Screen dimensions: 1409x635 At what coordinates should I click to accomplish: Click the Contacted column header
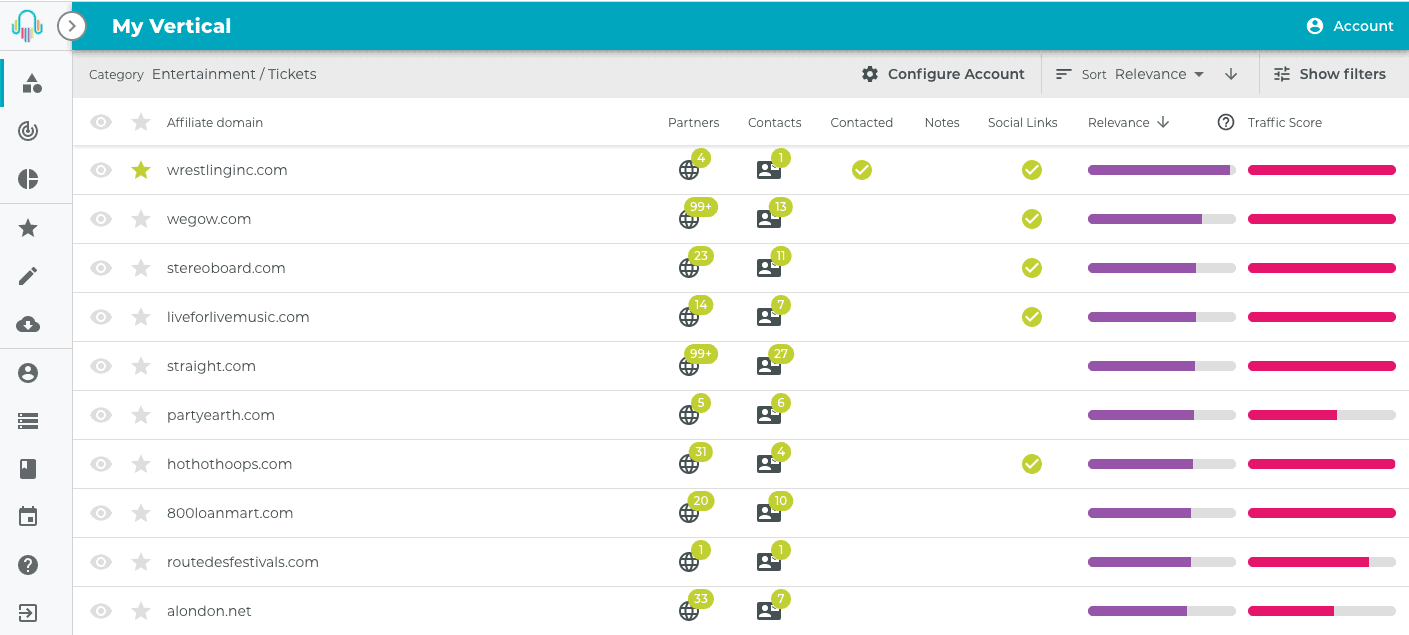(862, 122)
